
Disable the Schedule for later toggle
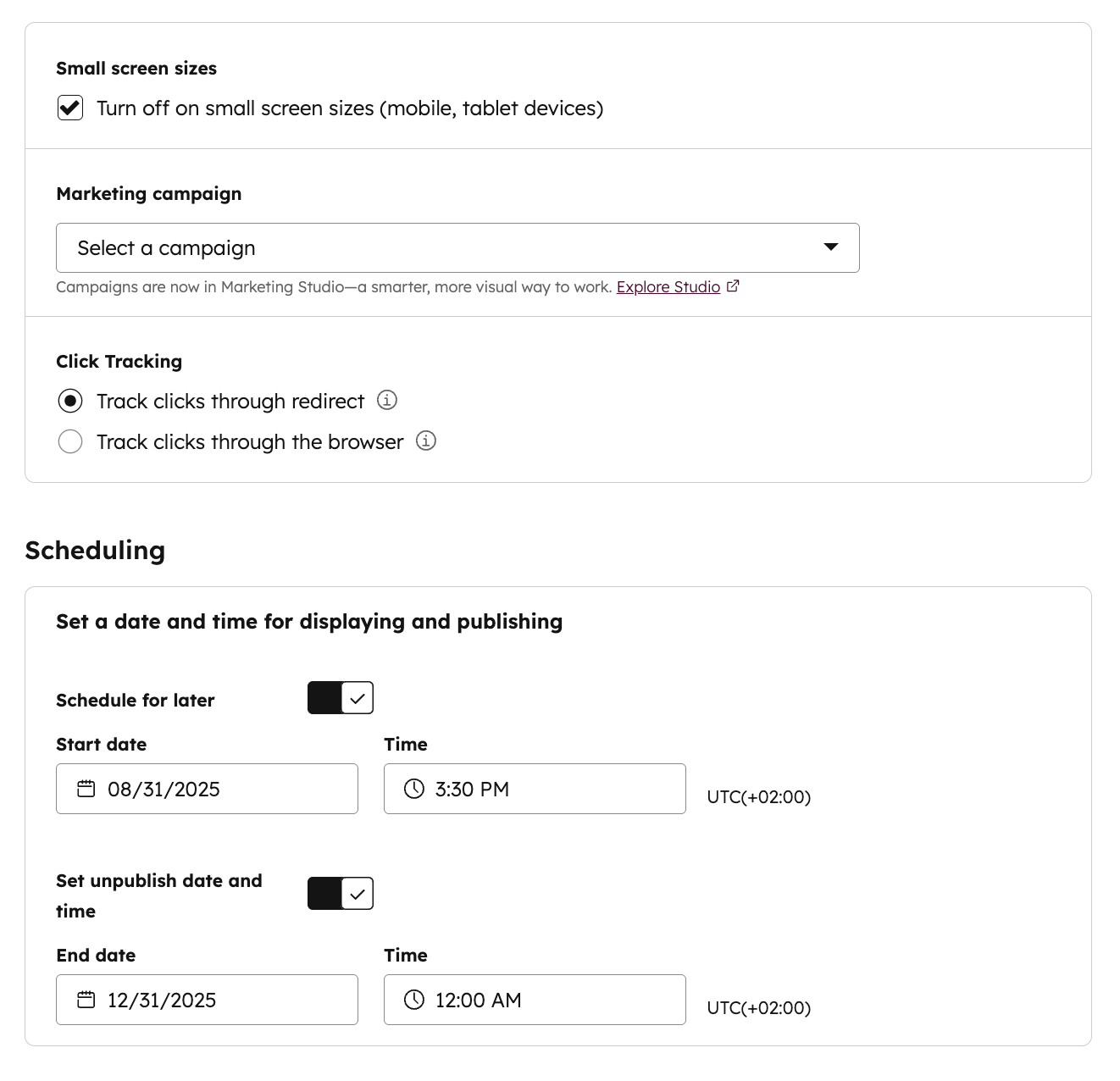point(340,697)
